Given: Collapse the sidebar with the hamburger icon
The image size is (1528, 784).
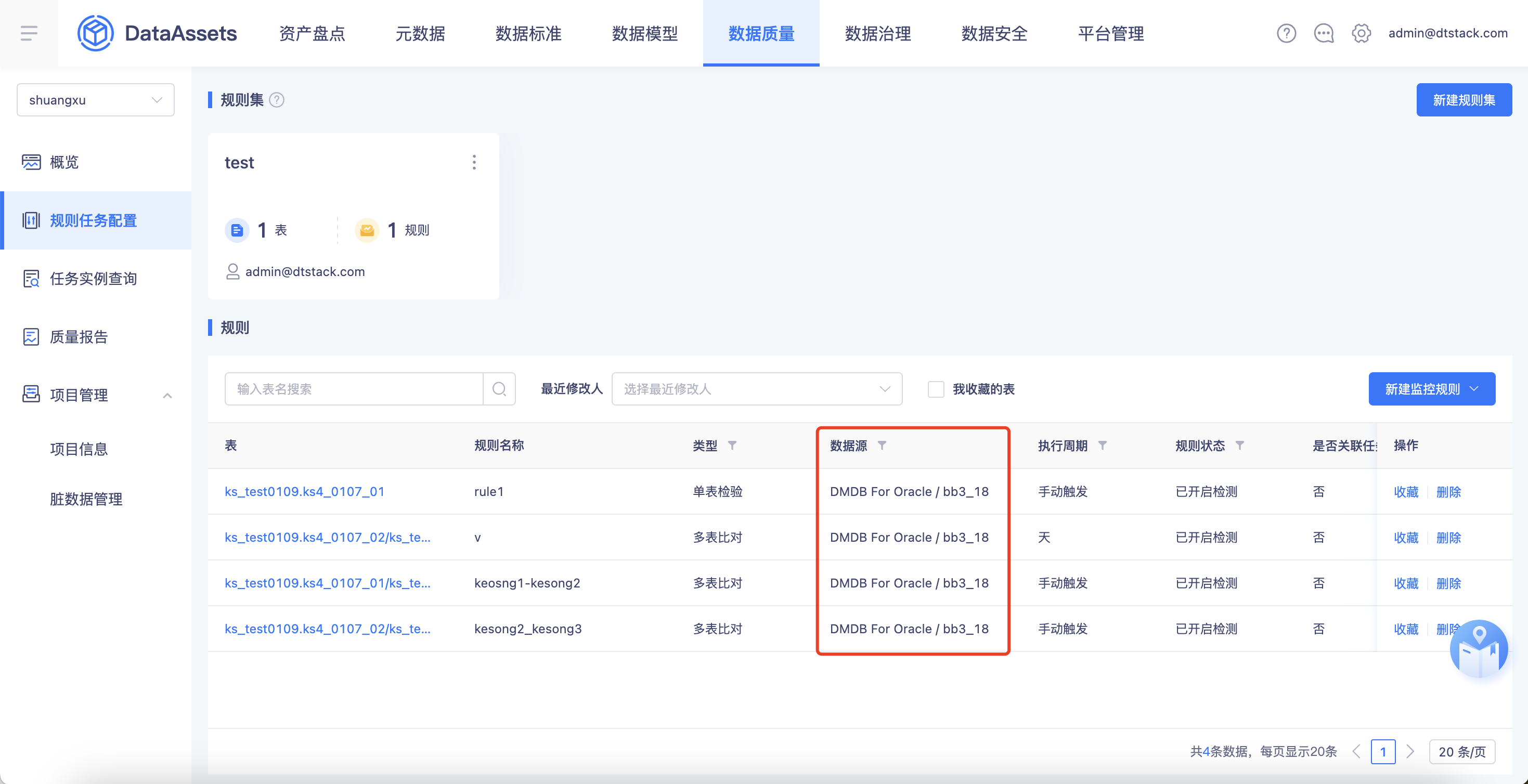Looking at the screenshot, I should [x=29, y=33].
